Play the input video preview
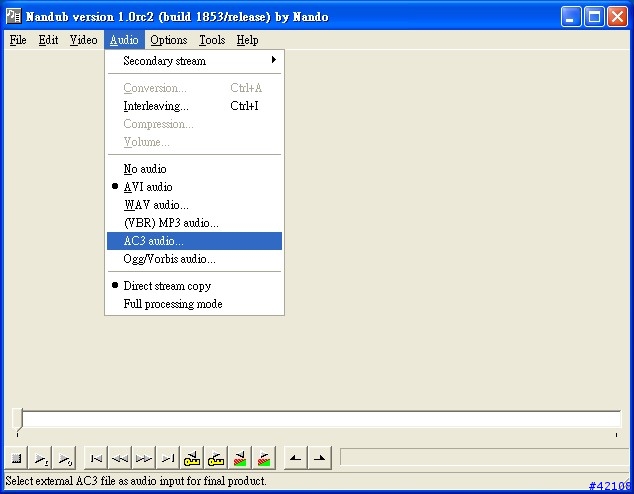The height and width of the screenshot is (494, 634). pos(40,458)
